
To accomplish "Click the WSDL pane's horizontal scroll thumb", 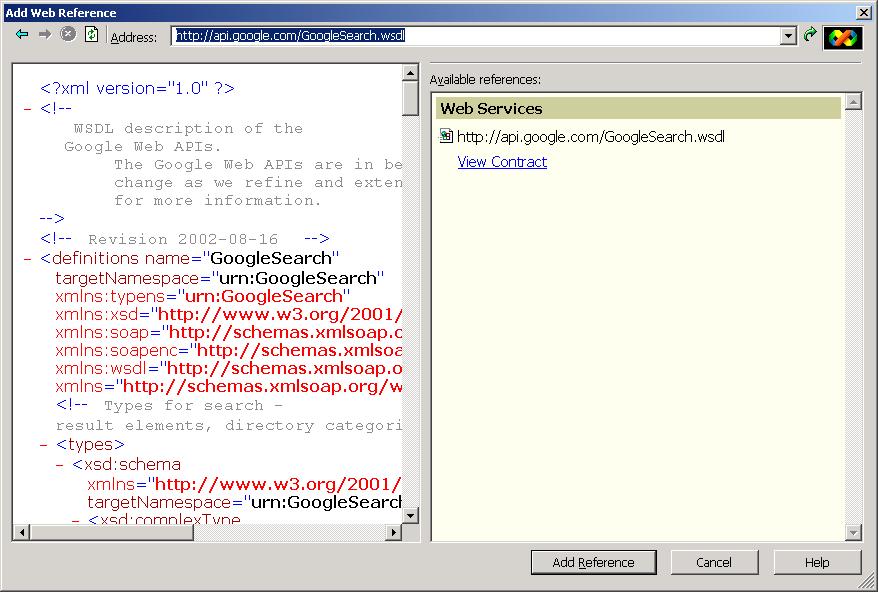I will 112,532.
